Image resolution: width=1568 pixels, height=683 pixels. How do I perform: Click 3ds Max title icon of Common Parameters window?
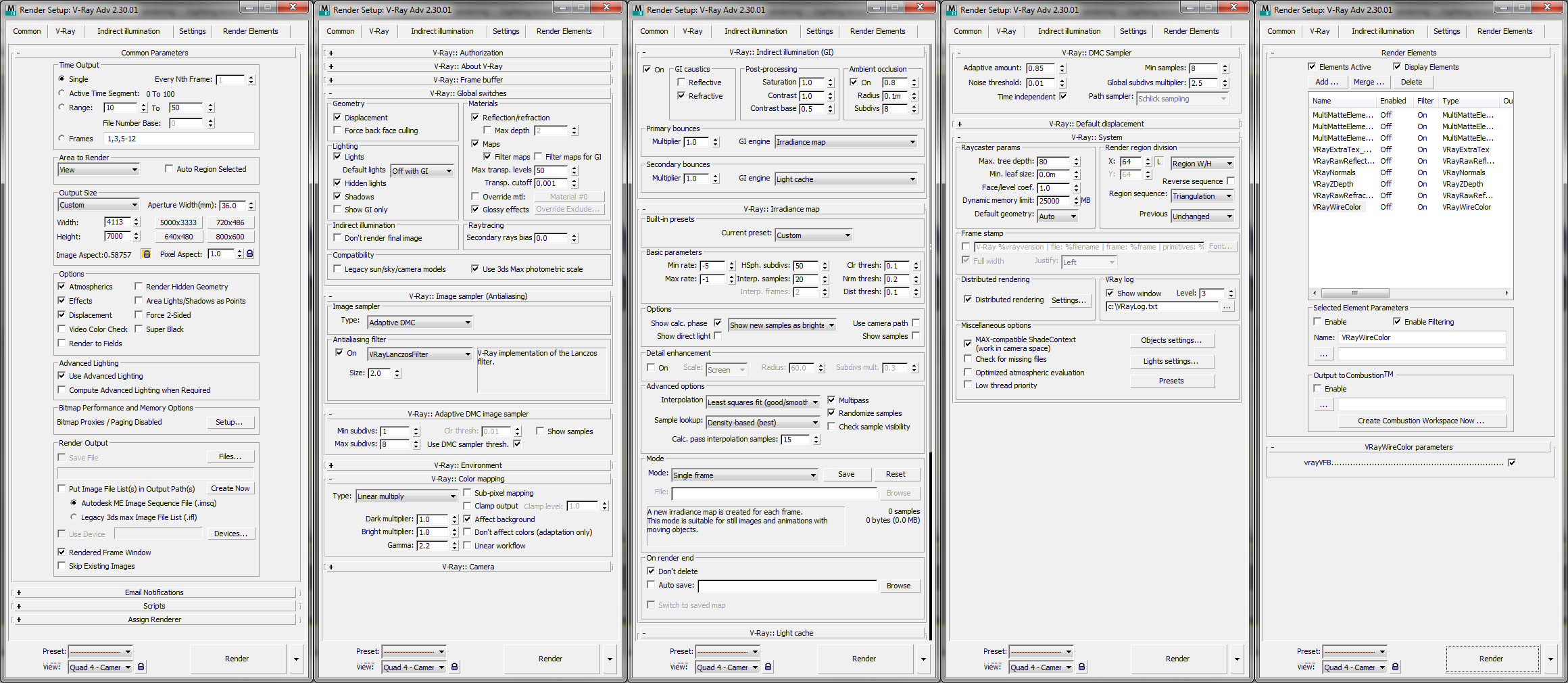[x=11, y=9]
